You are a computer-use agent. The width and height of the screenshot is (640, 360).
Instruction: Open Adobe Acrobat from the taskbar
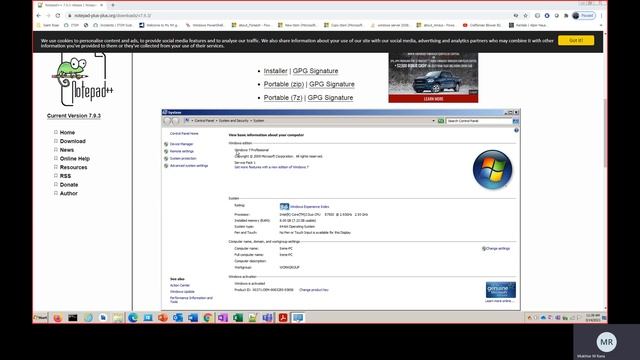click(283, 318)
